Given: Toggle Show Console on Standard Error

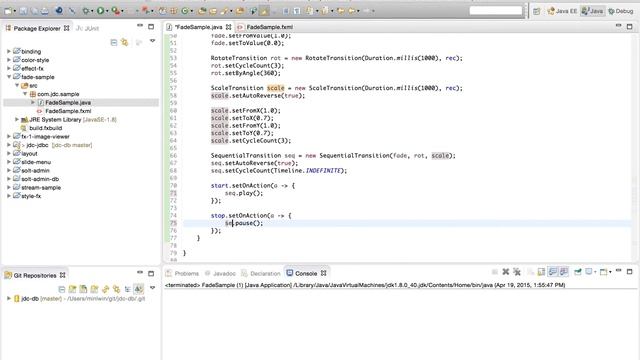Looking at the screenshot, I should [564, 272].
